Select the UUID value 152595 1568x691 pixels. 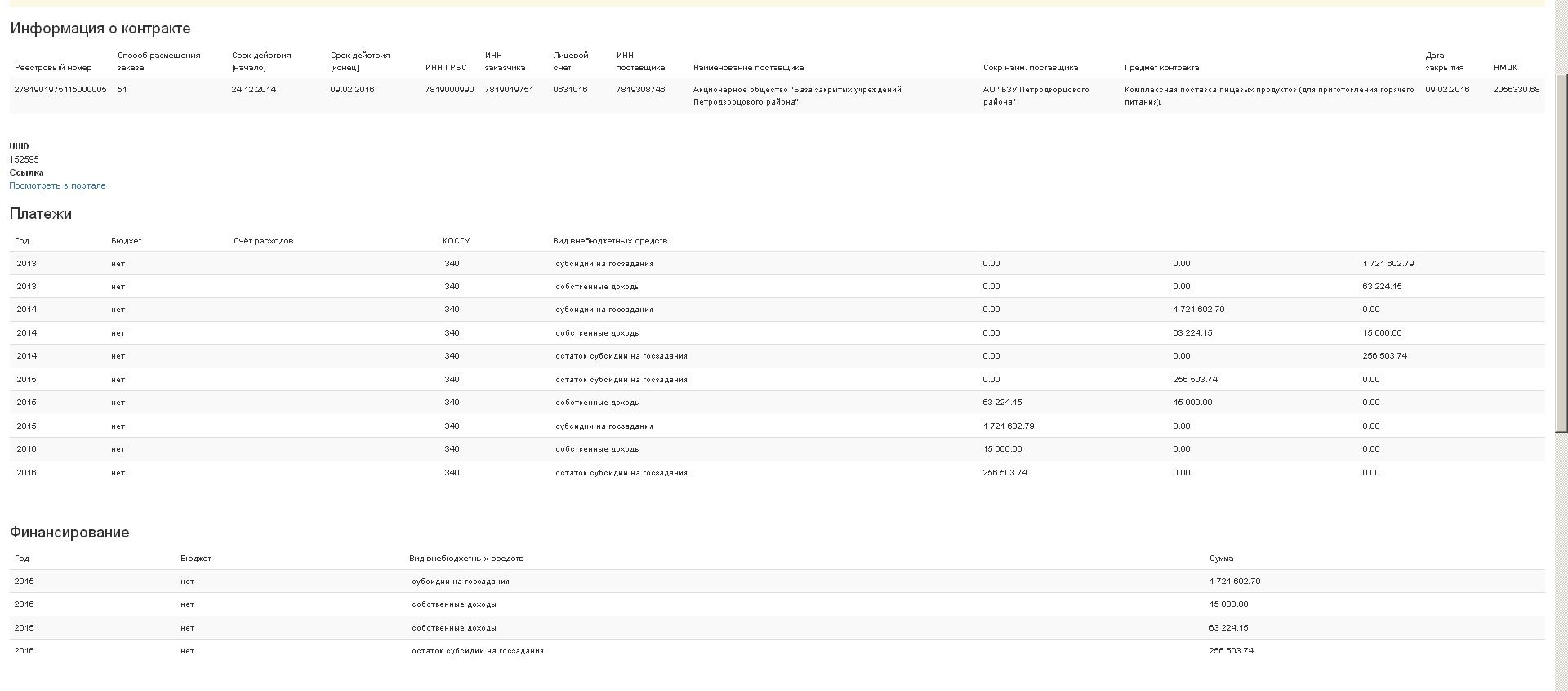(x=24, y=159)
